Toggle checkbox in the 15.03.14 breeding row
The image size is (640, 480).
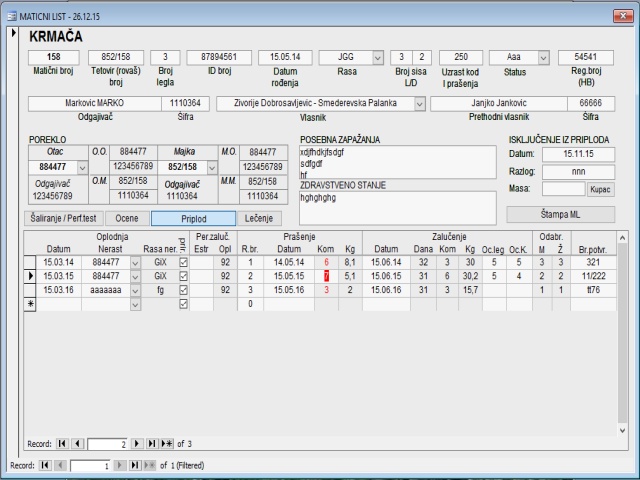[182, 262]
